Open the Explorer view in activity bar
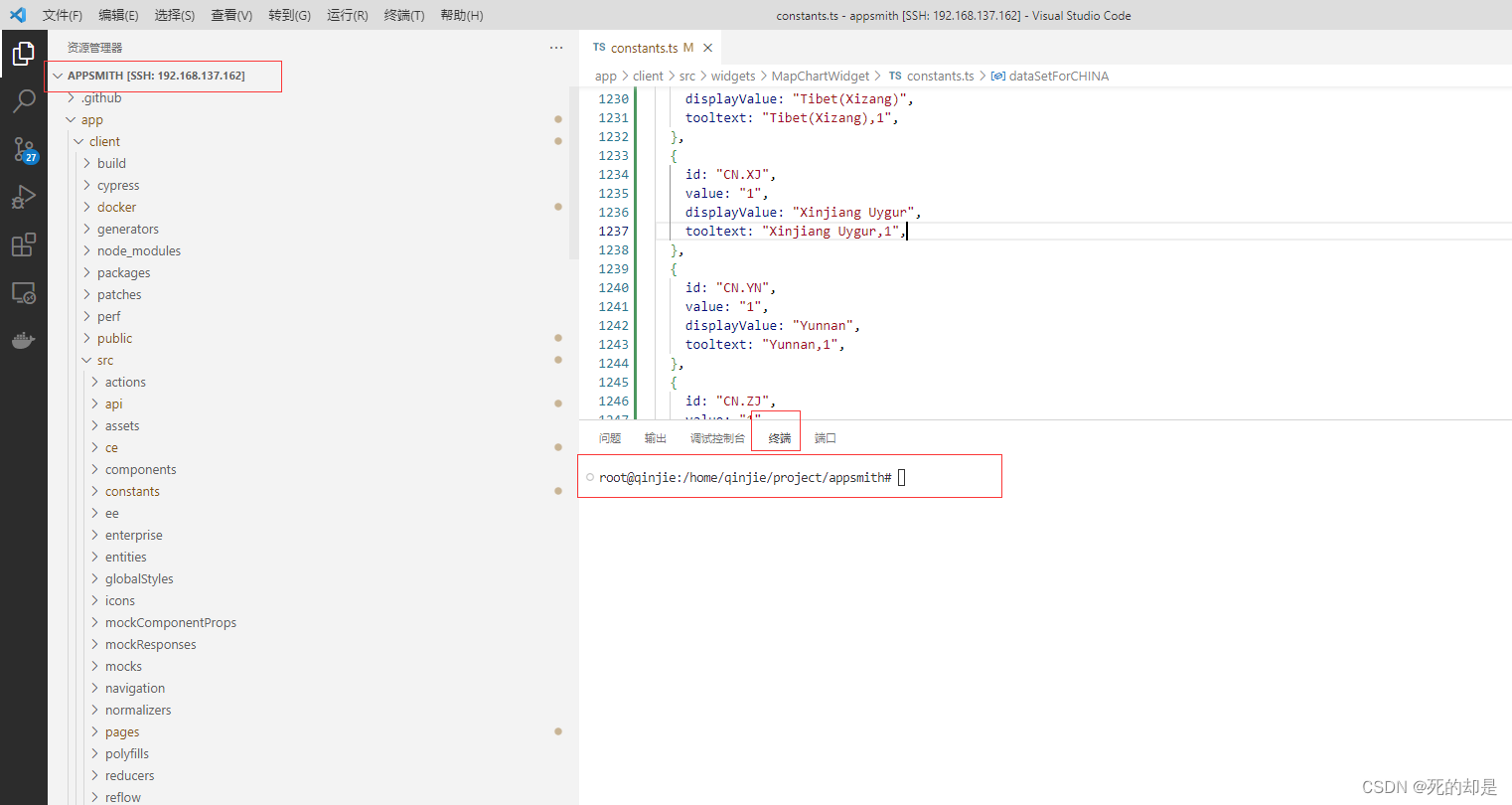Screen dimensions: 1512x805 [24, 54]
